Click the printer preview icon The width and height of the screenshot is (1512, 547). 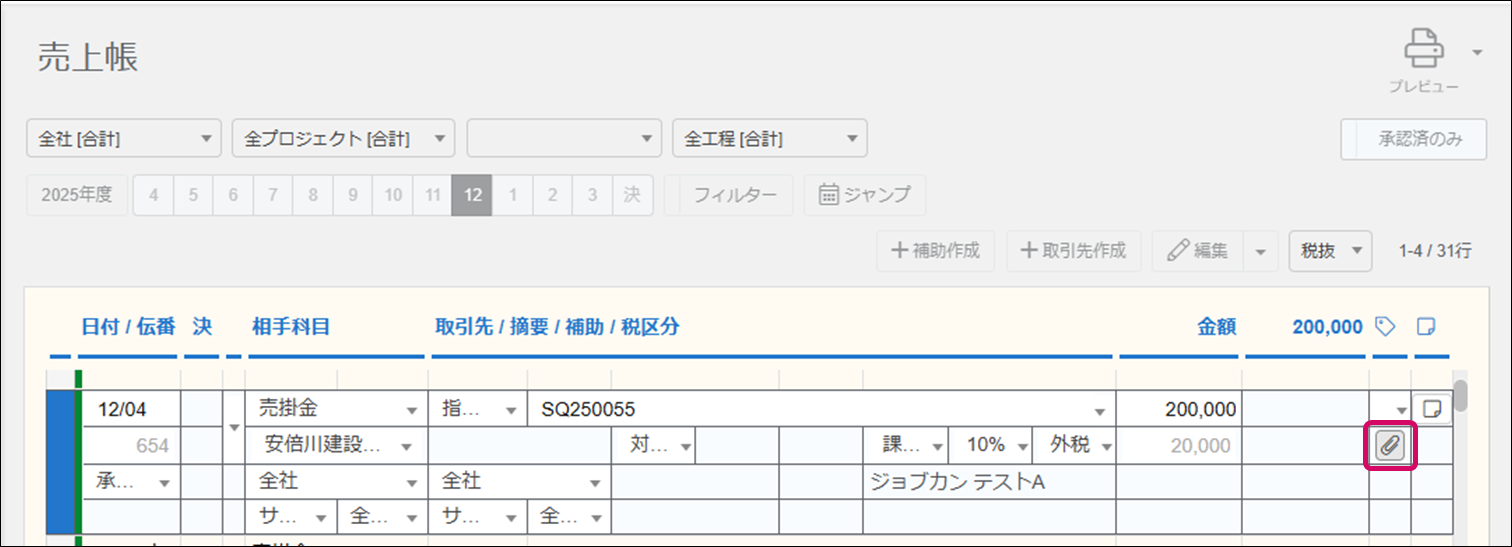(1423, 50)
